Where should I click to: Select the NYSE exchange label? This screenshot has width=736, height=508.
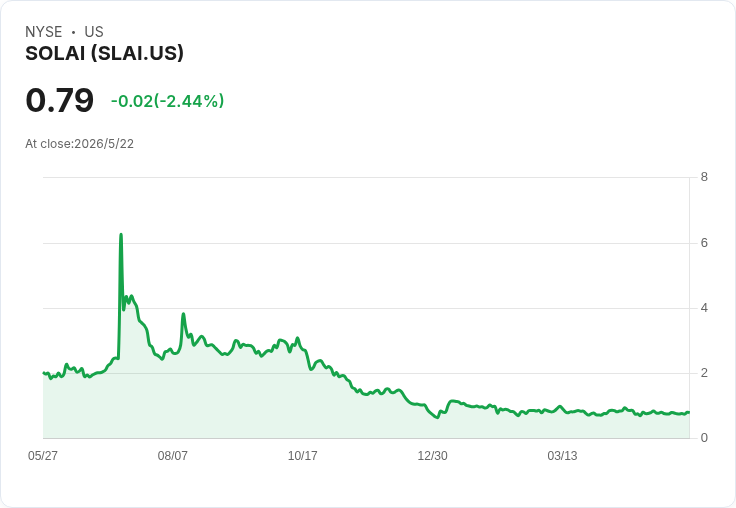[44, 32]
